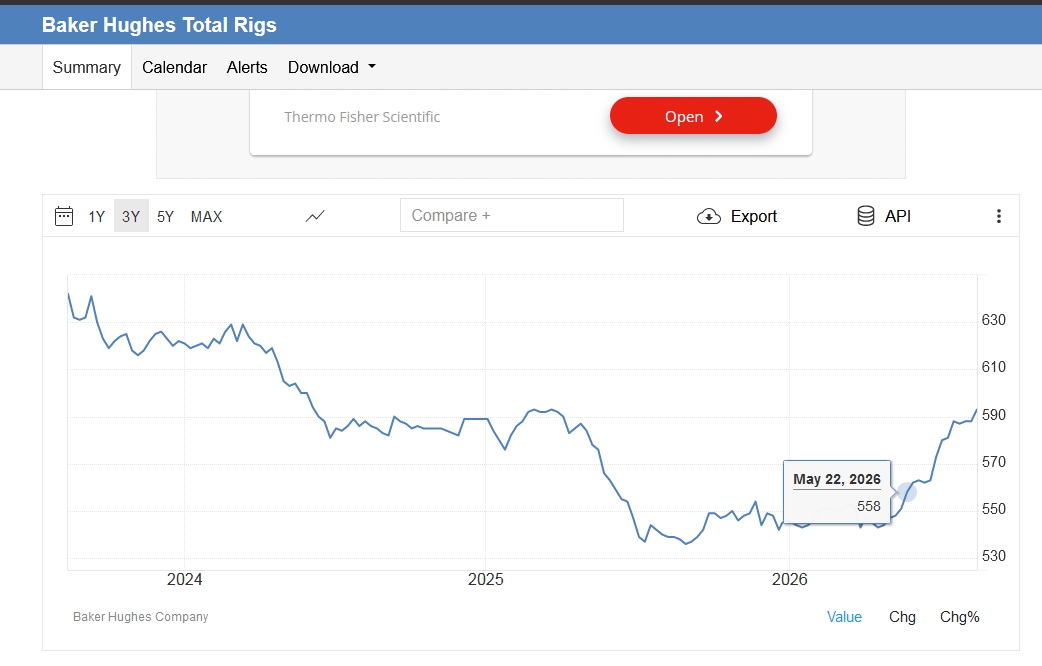This screenshot has height=666, width=1042.
Task: Select the 5Y time range
Action: [165, 217]
